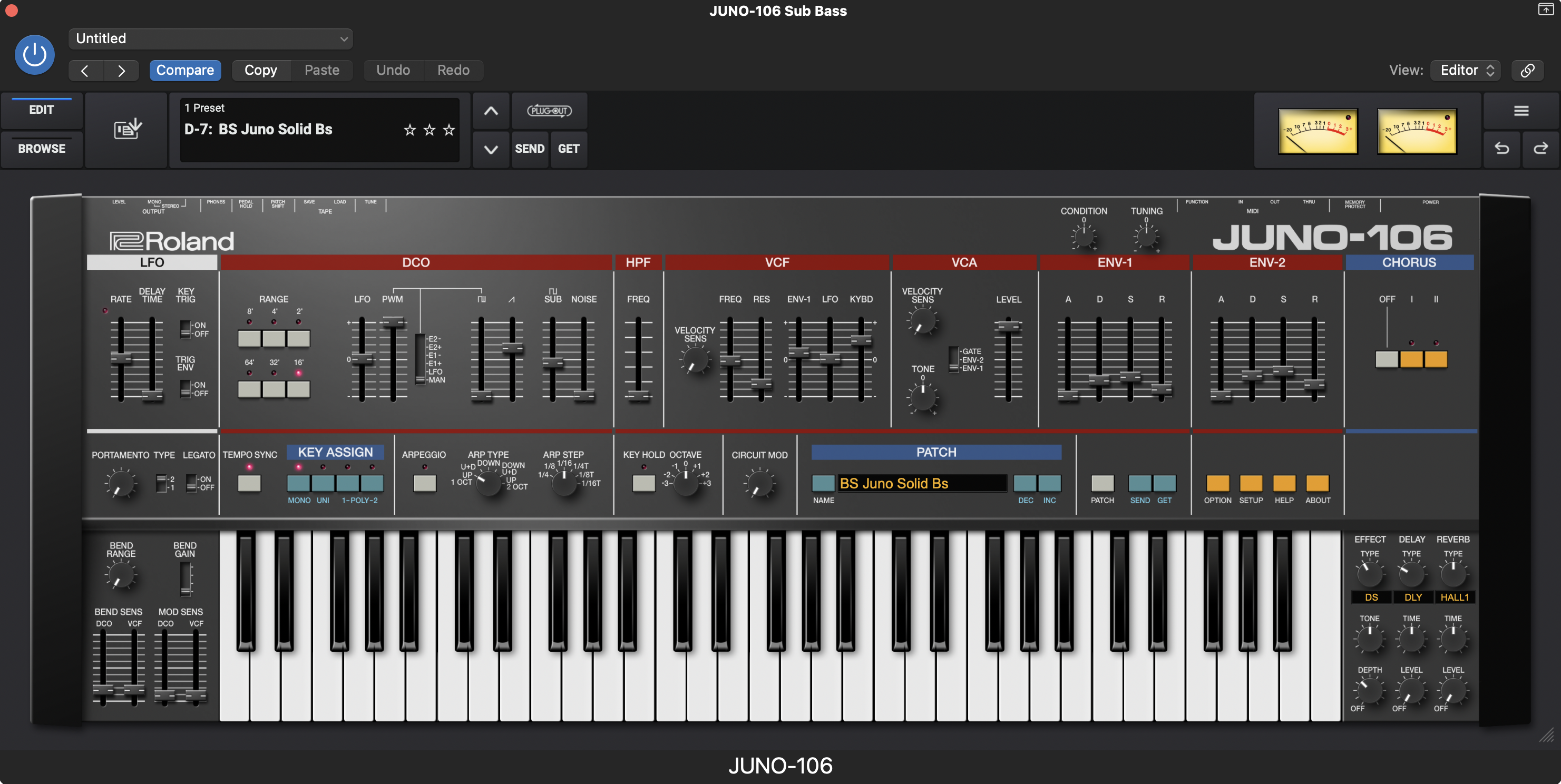Click the EFFECT TYPE selector knob
The height and width of the screenshot is (784, 1561).
tap(1369, 573)
